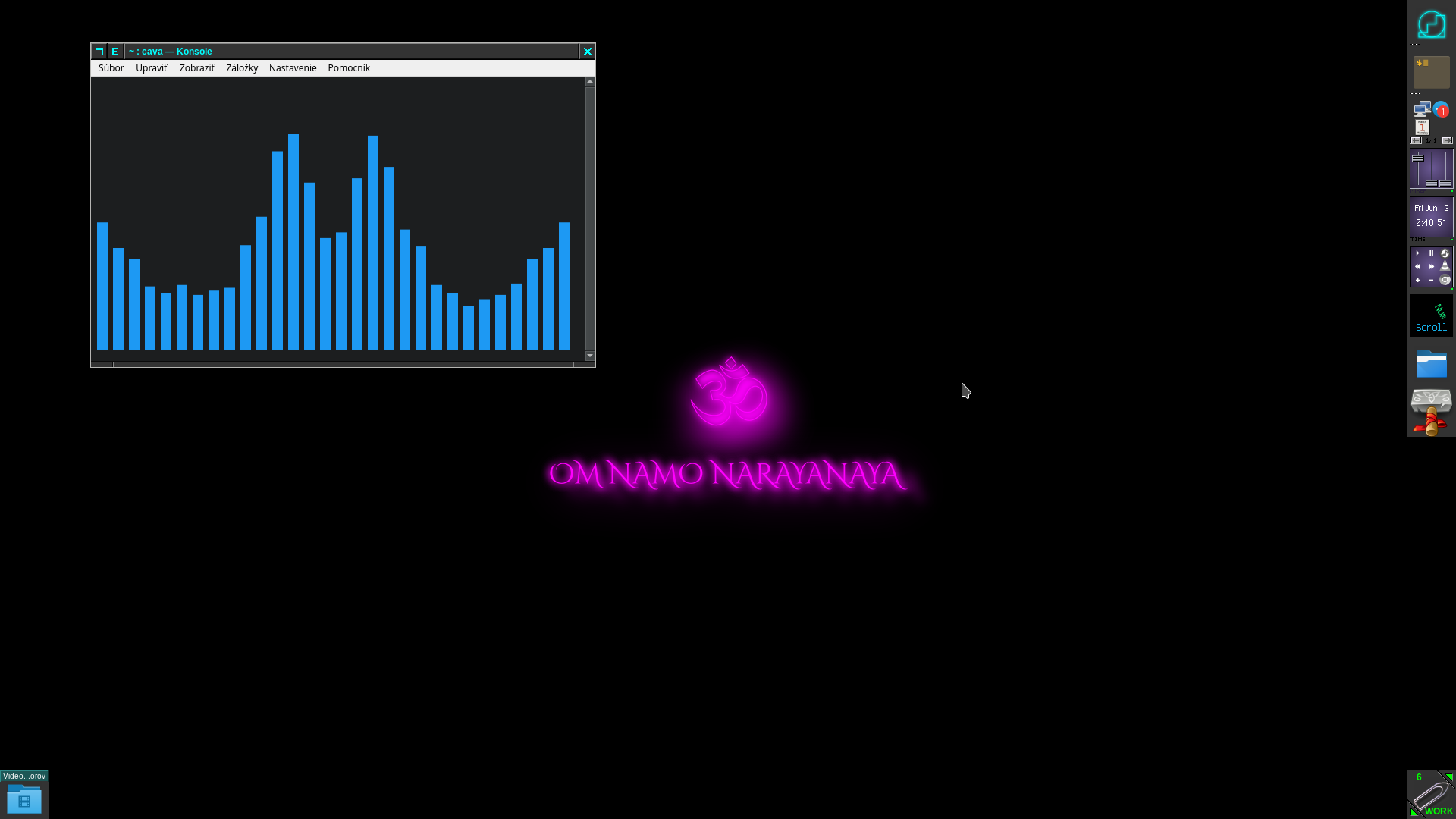The width and height of the screenshot is (1456, 819).
Task: Click the rewind button in media widget
Action: click(1417, 267)
